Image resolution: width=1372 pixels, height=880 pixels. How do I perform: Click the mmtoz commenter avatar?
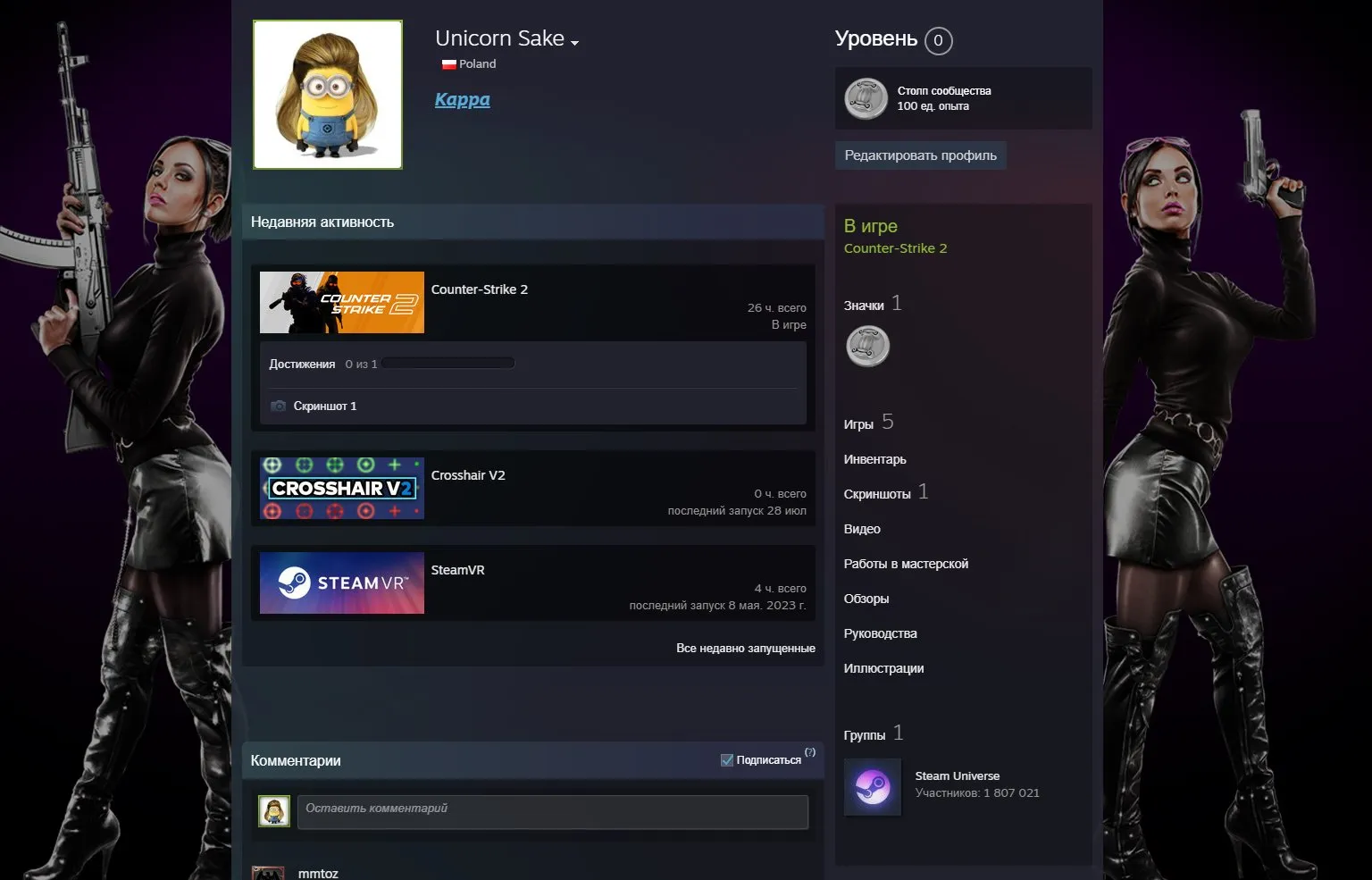click(269, 873)
